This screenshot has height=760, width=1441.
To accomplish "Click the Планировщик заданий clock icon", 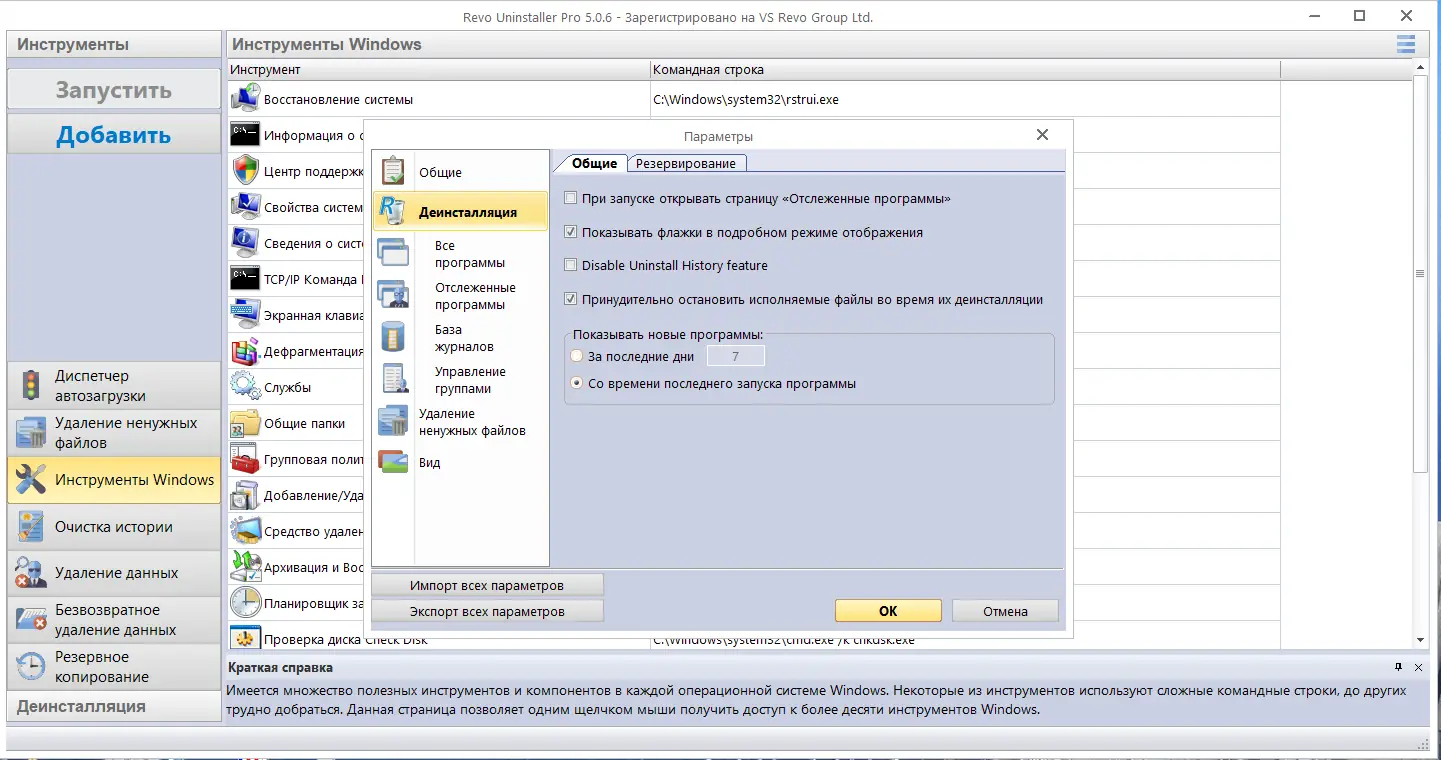I will click(x=245, y=603).
